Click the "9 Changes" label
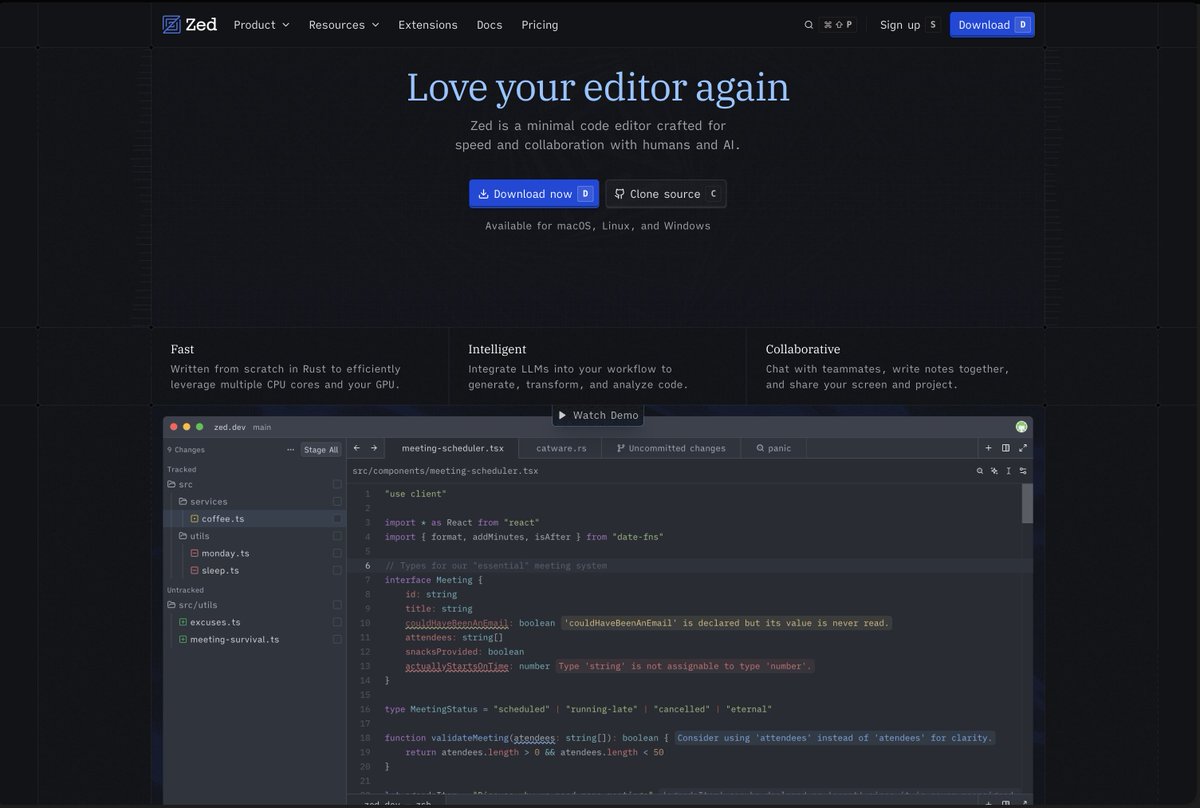Image resolution: width=1200 pixels, height=808 pixels. [x=186, y=450]
